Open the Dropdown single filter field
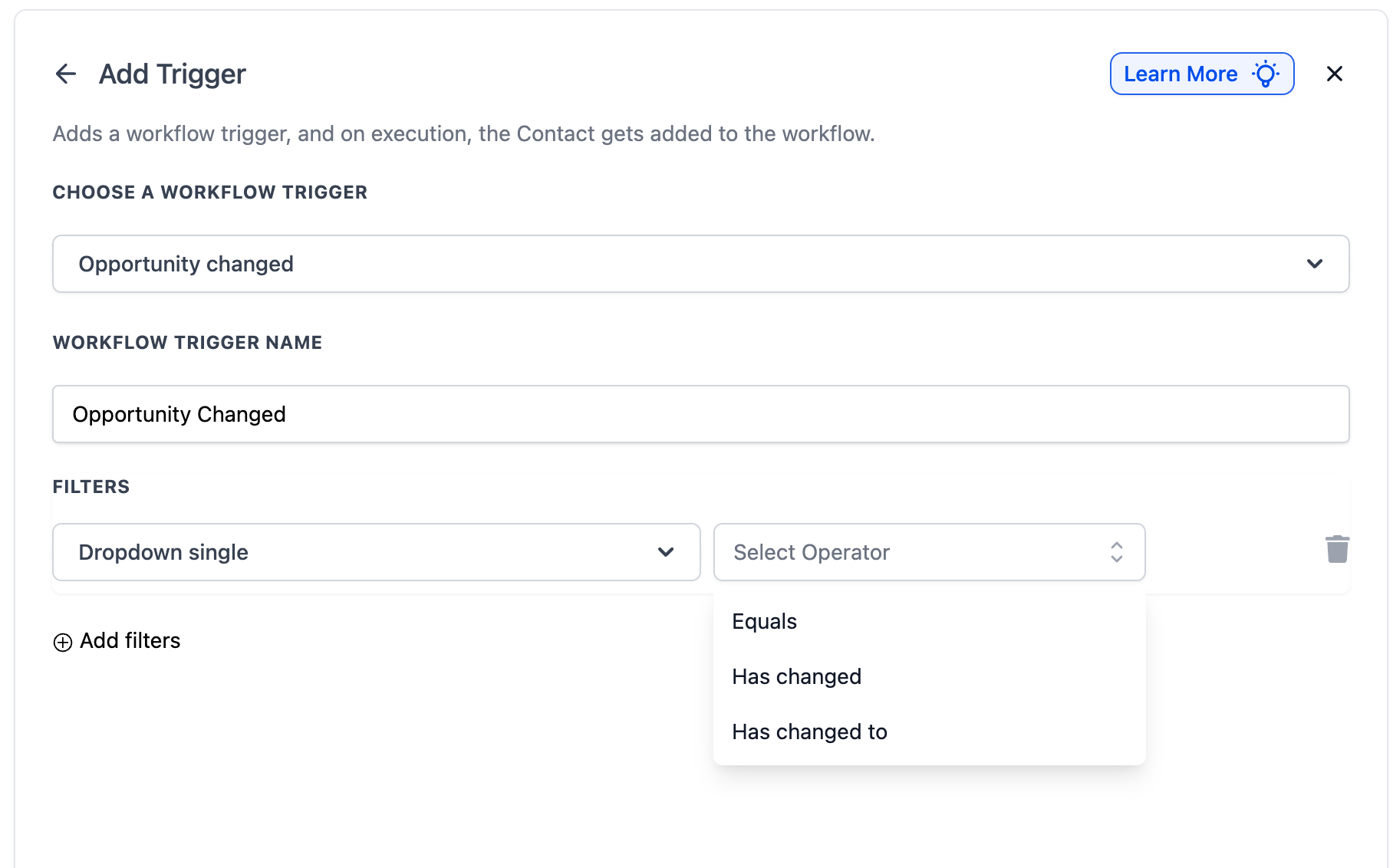 377,552
